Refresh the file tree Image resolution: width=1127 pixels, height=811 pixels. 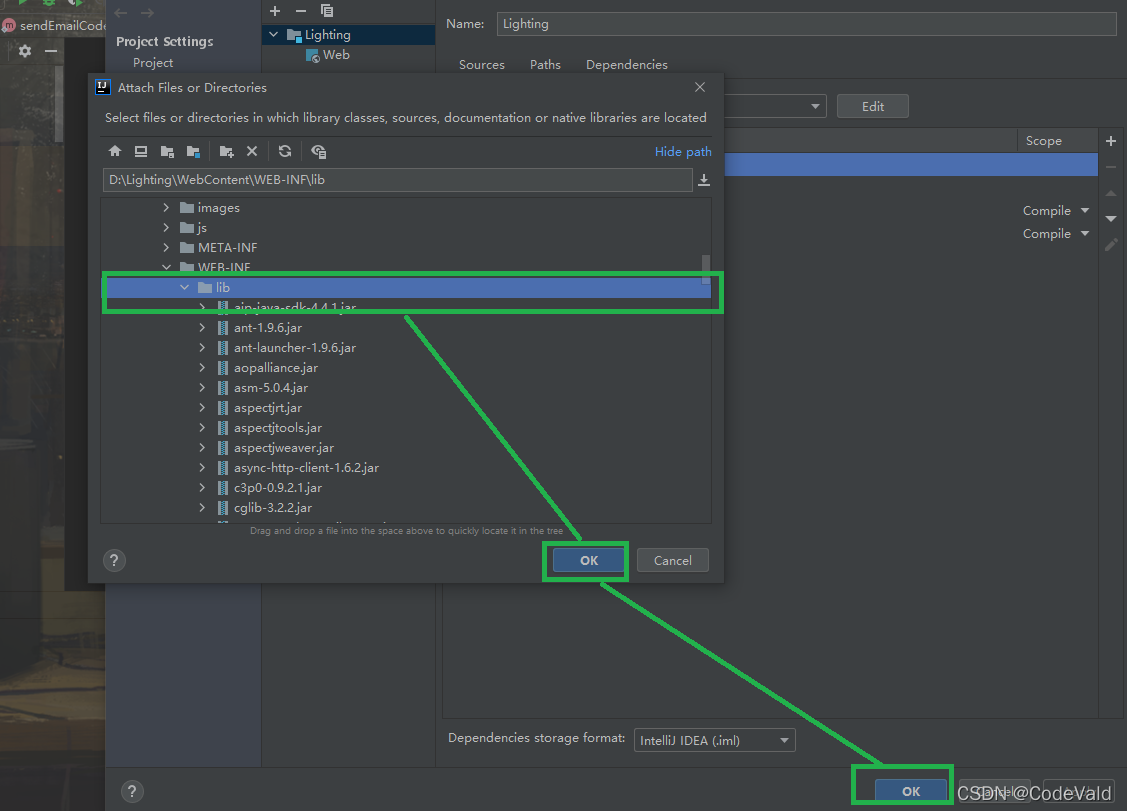click(285, 151)
